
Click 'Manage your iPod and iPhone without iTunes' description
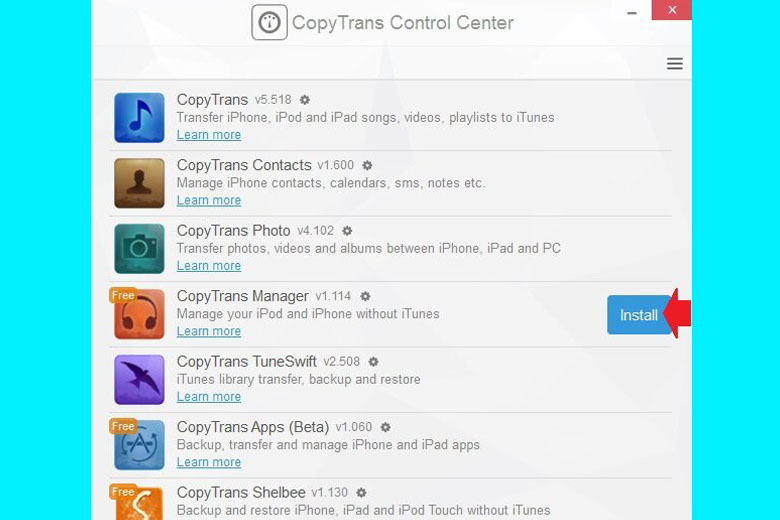point(308,314)
